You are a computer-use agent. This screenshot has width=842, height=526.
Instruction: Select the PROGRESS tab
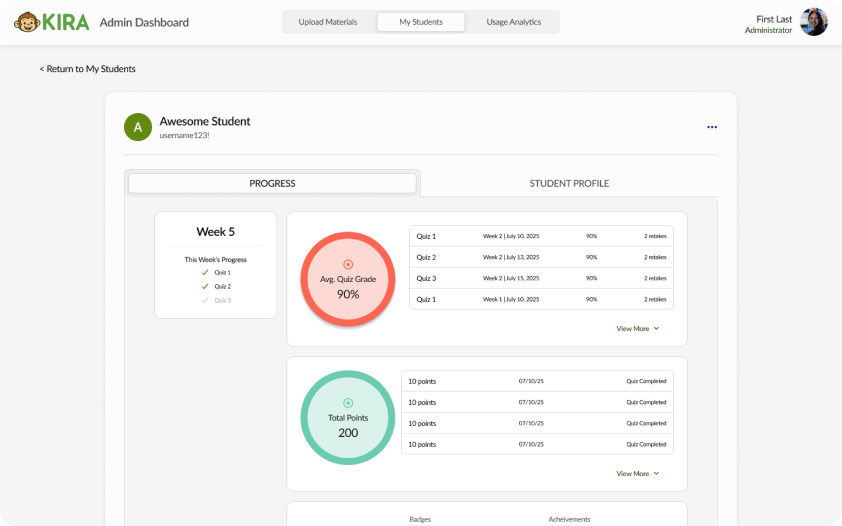272,183
